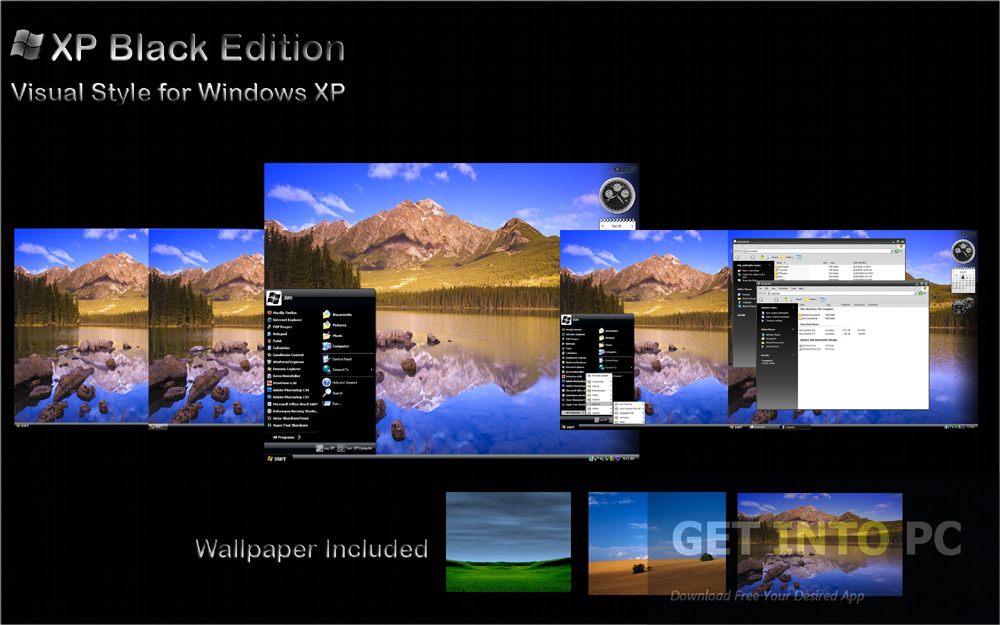Open Pictures folder in center Start menu
The width and height of the screenshot is (1000, 625).
click(335, 325)
